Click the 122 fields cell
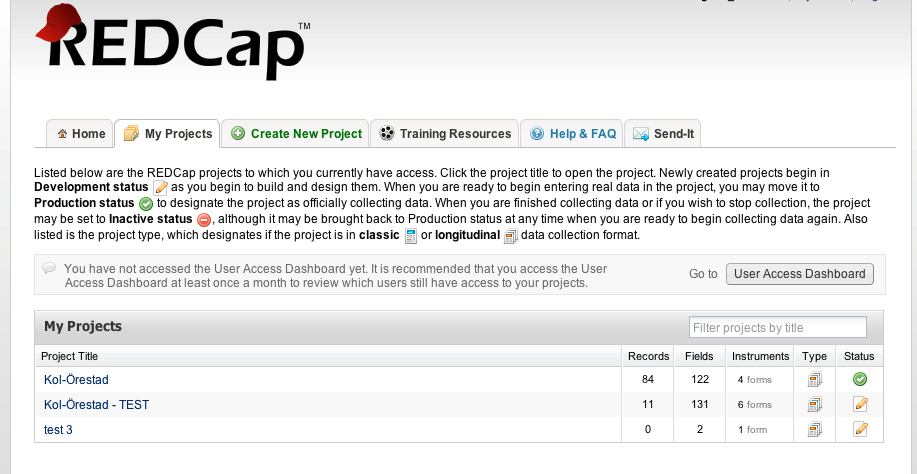This screenshot has height=474, width=917. [x=699, y=380]
